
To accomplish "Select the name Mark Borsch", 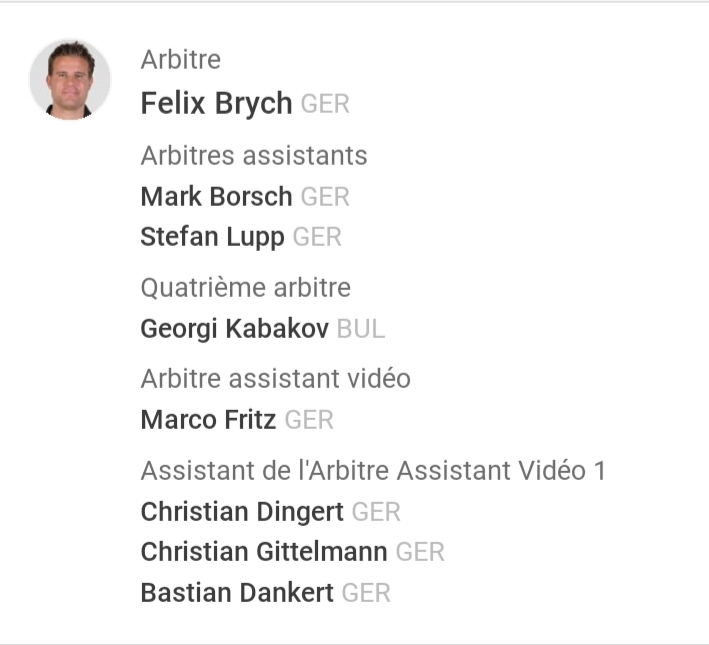I will click(216, 196).
